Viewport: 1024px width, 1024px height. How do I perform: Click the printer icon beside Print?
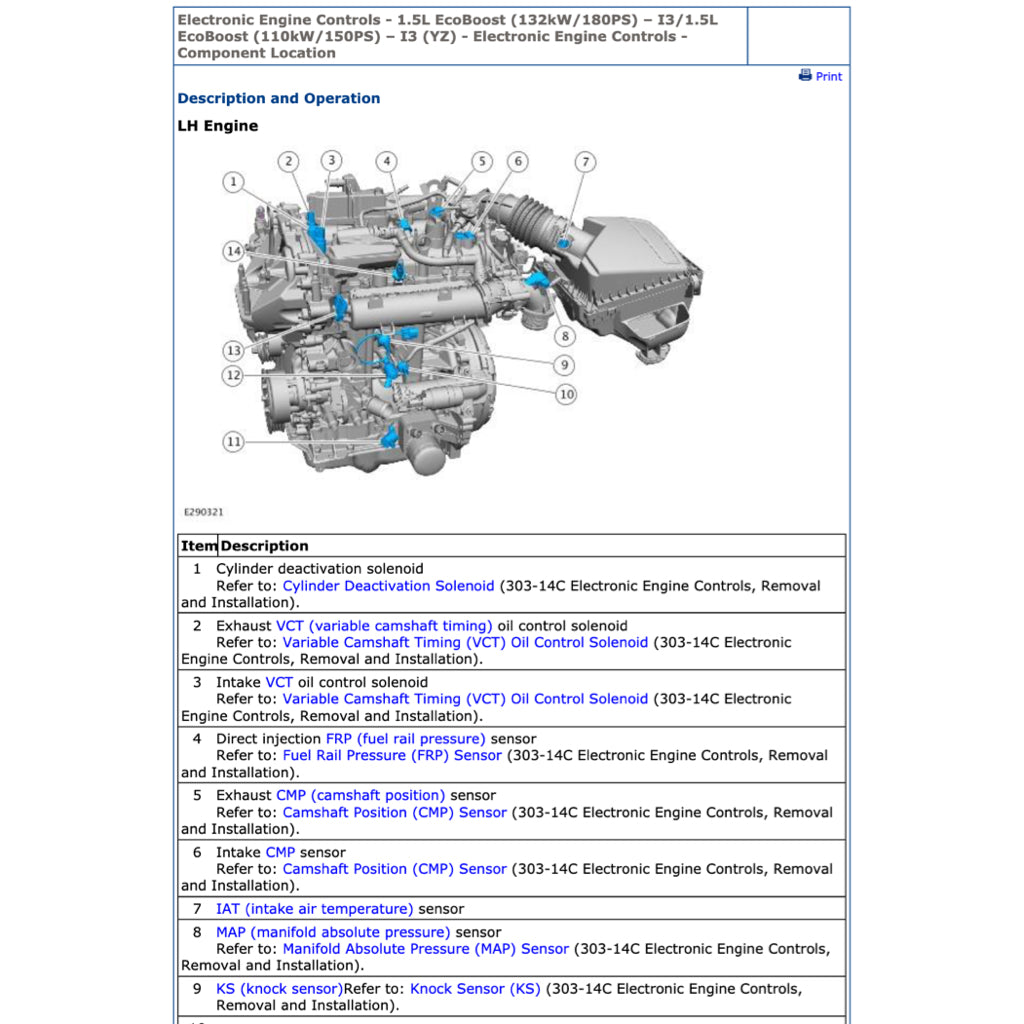pos(805,76)
